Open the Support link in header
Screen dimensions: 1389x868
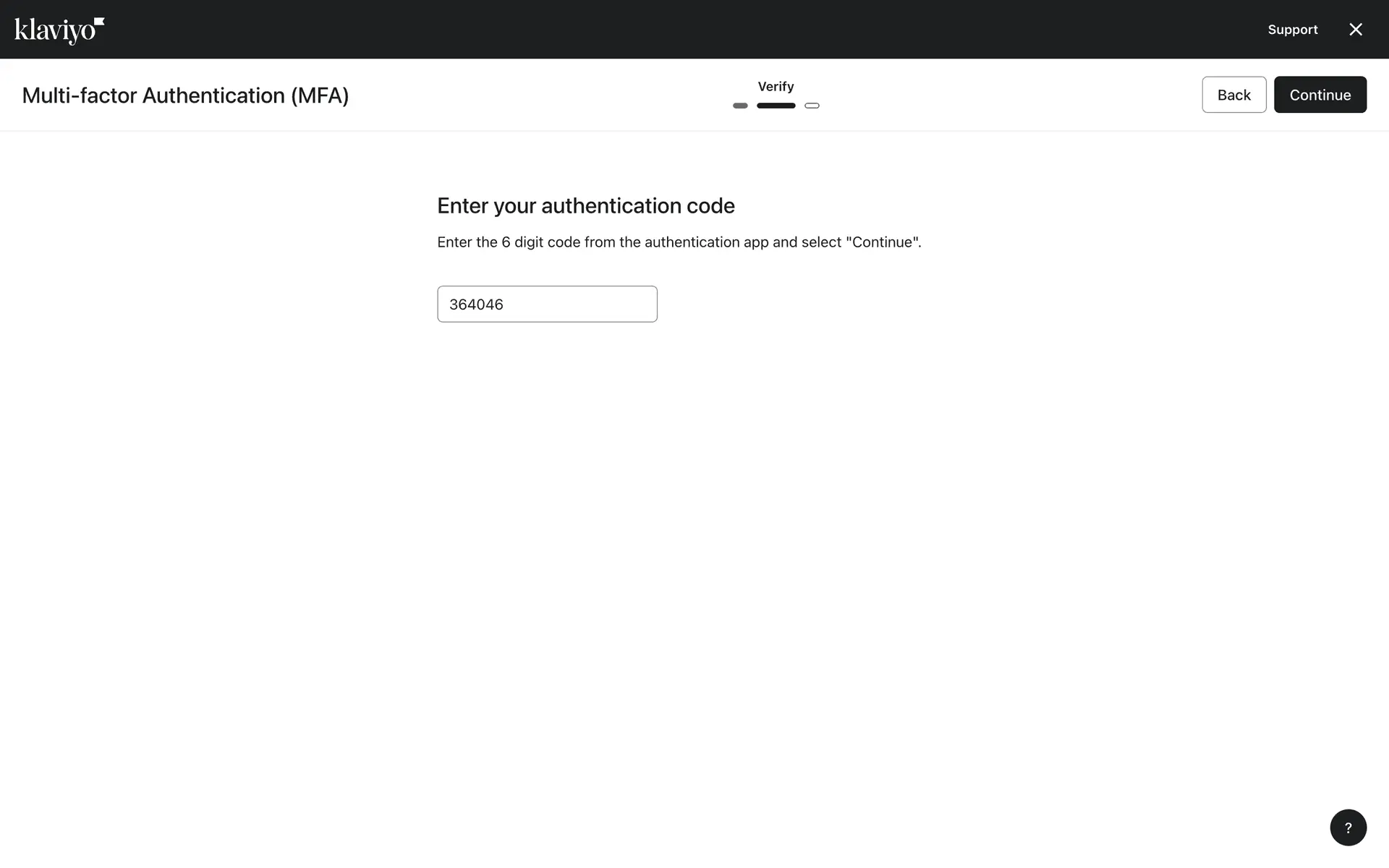pos(1292,30)
